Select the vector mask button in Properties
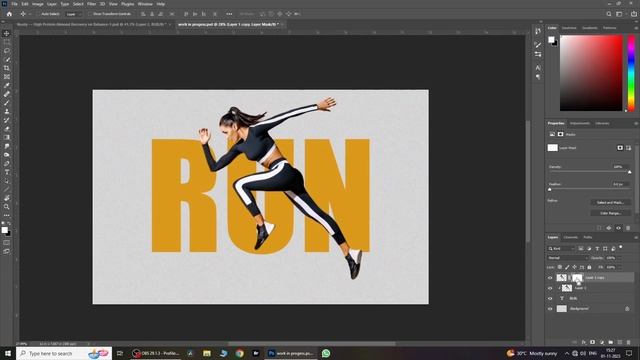The height and width of the screenshot is (360, 640). coord(628,148)
